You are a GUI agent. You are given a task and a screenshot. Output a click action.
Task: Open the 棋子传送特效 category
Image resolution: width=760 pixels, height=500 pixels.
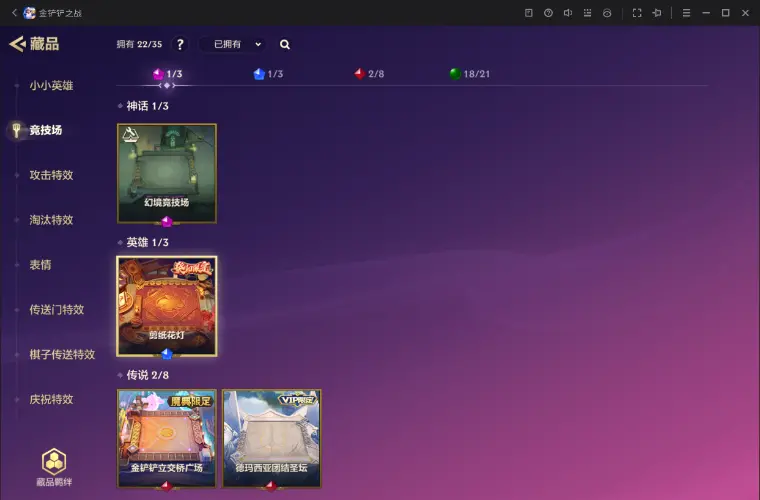pos(62,354)
